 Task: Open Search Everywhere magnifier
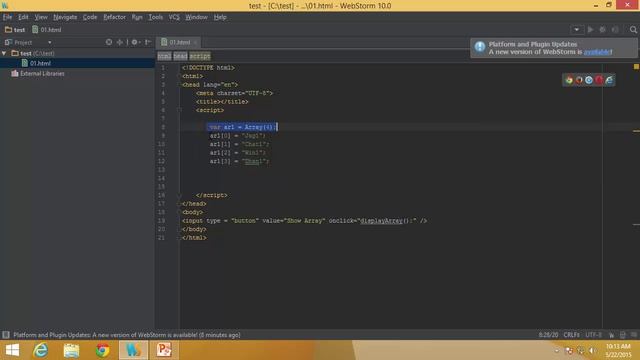point(633,29)
